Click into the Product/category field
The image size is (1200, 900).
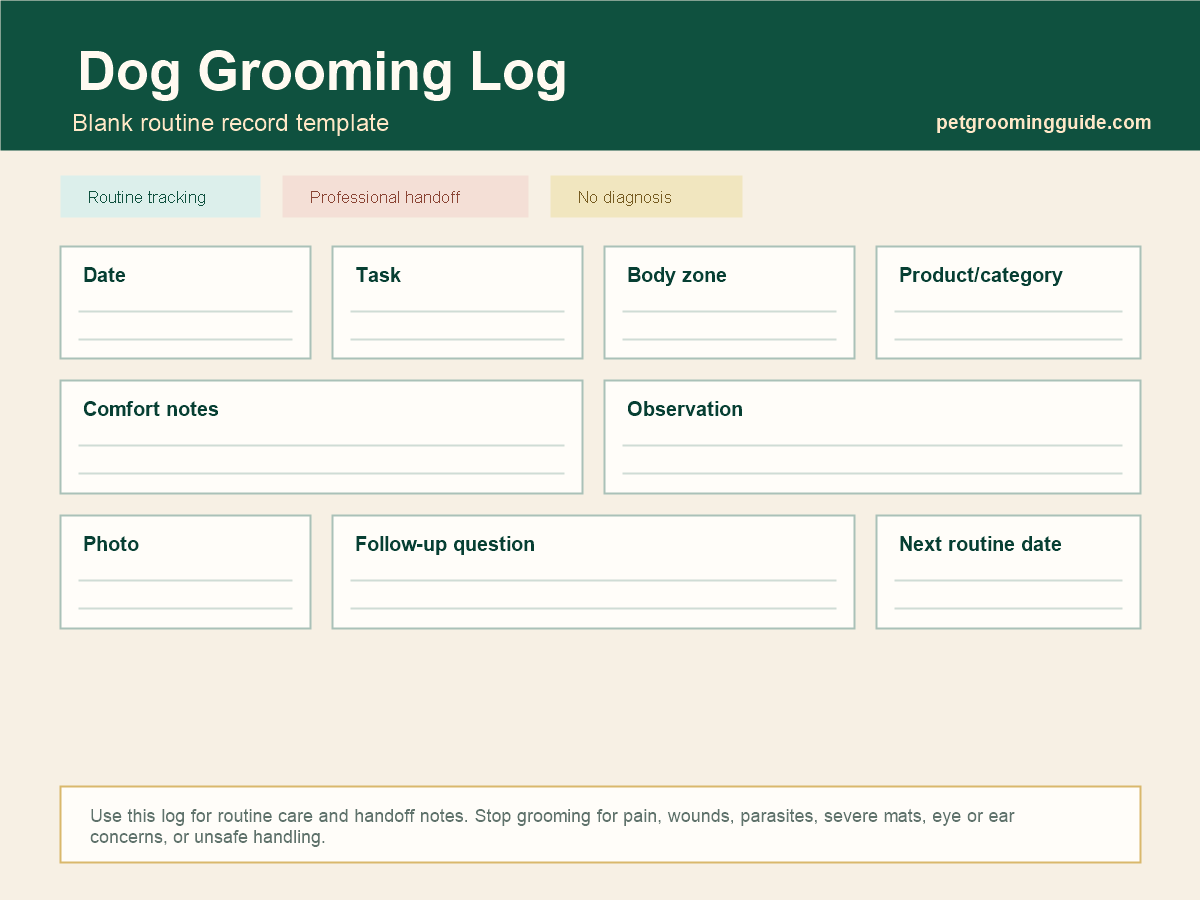(1008, 302)
